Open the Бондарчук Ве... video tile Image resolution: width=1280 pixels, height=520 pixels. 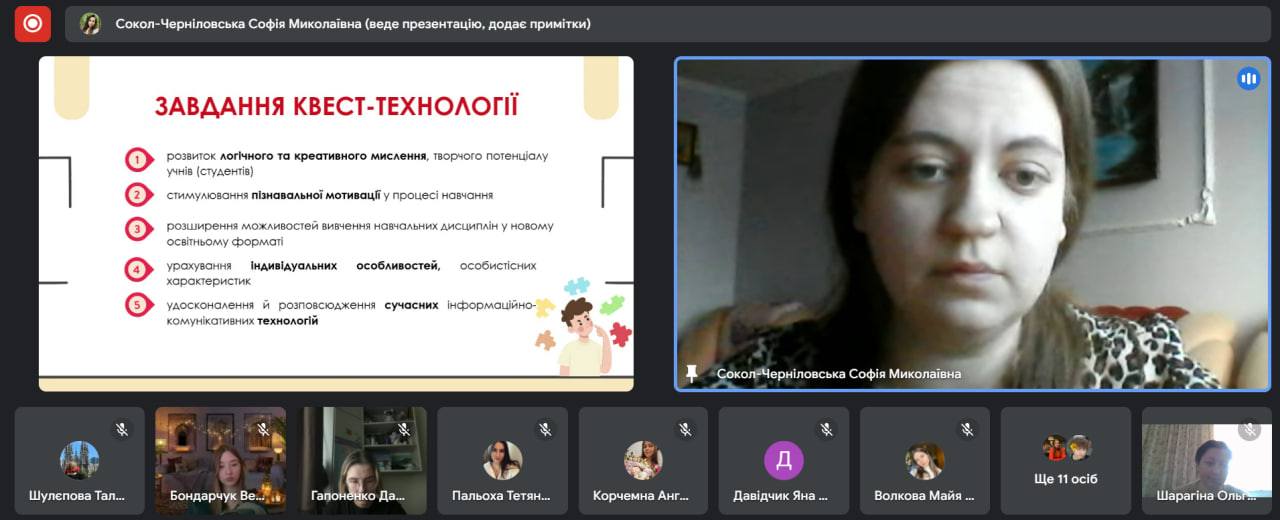220,461
